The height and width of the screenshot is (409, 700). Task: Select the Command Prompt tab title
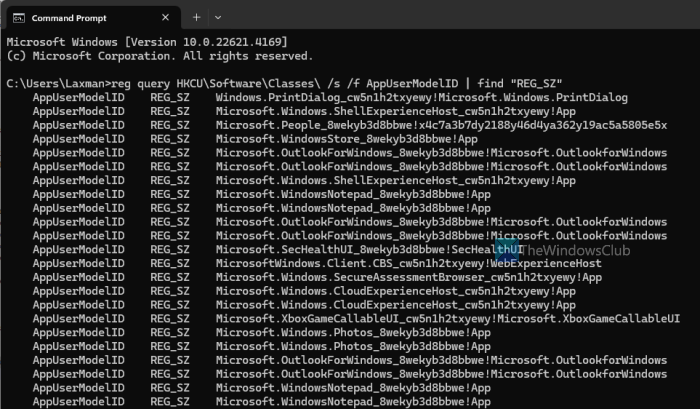tap(69, 18)
